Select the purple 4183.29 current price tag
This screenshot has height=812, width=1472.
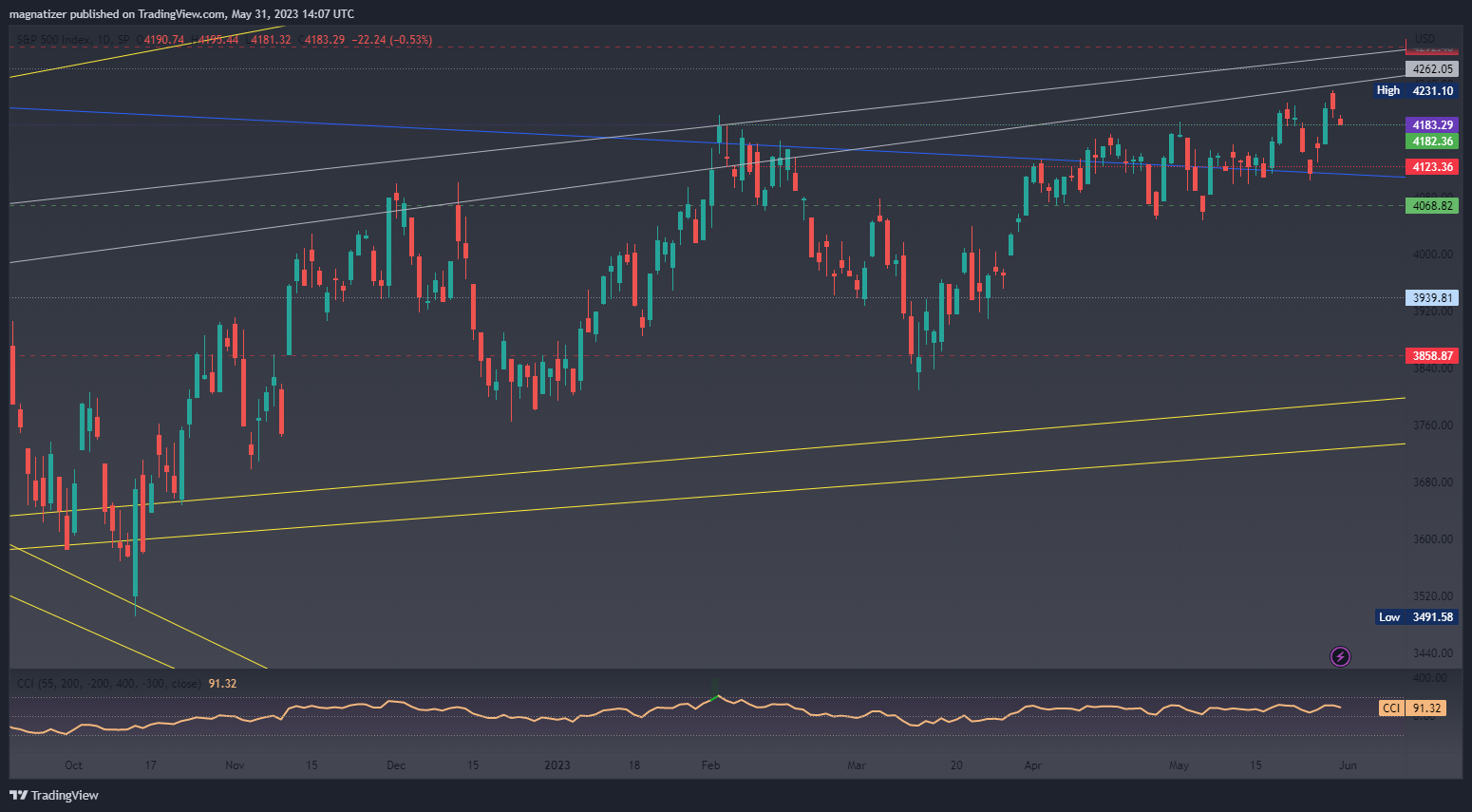point(1432,125)
